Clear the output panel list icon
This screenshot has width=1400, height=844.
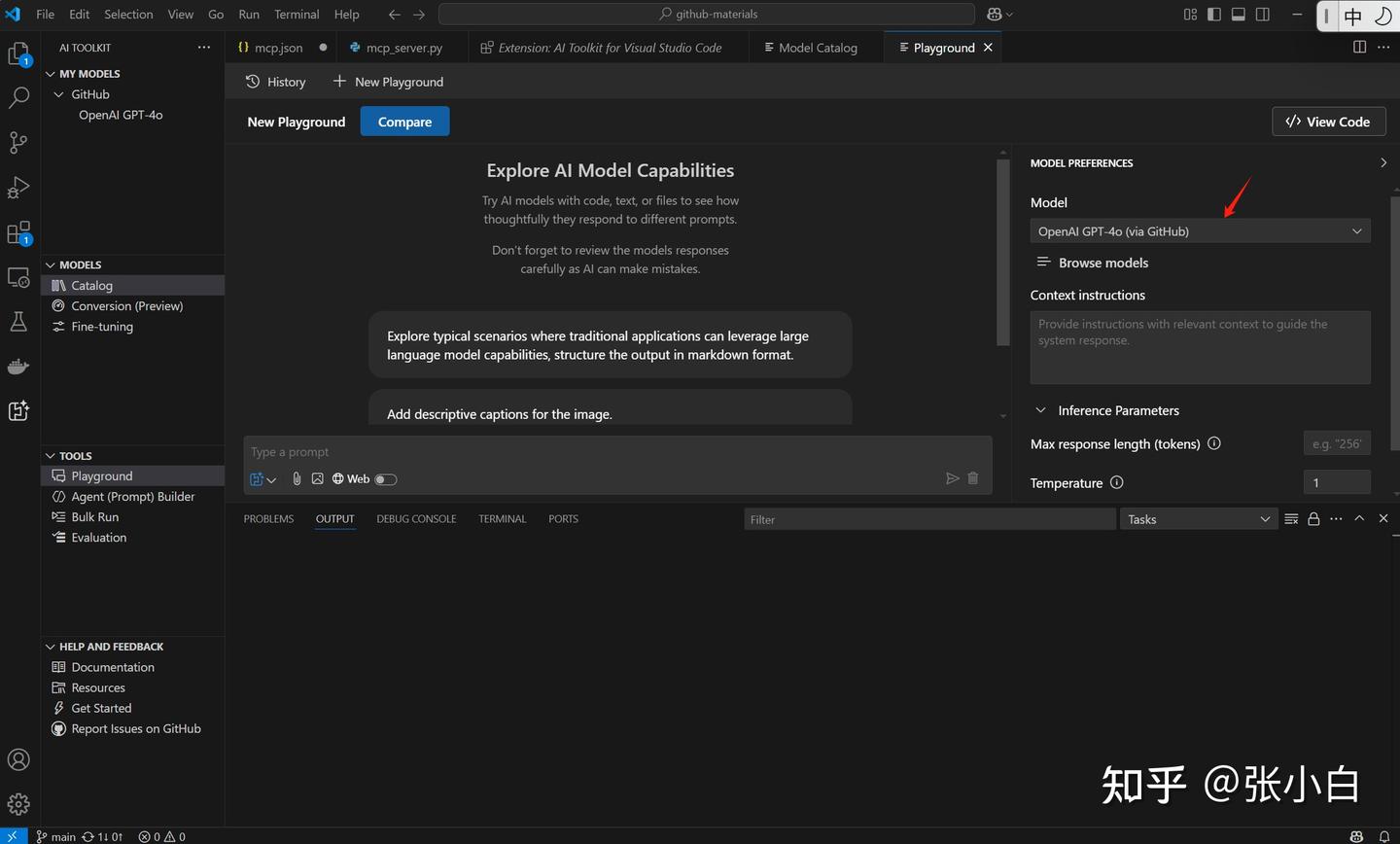1291,519
